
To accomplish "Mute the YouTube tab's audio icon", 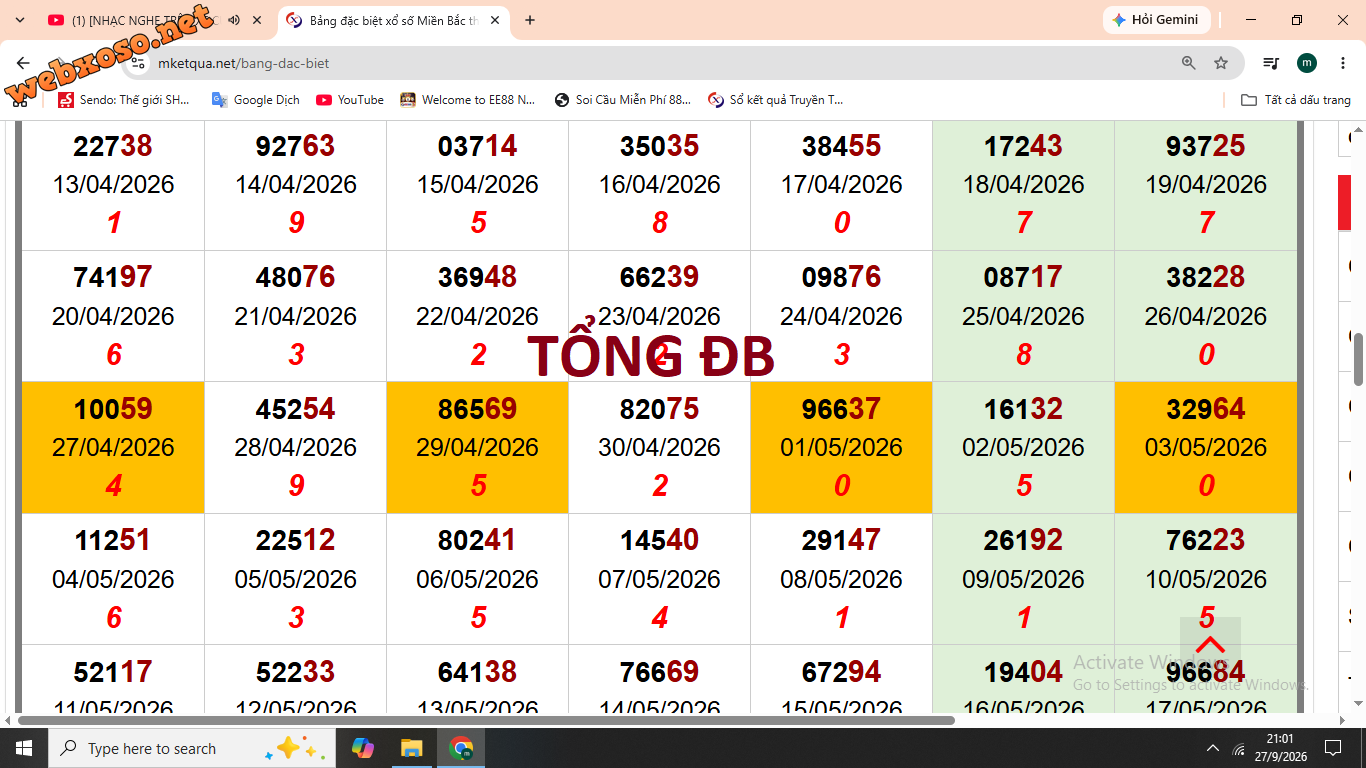I will click(x=234, y=20).
